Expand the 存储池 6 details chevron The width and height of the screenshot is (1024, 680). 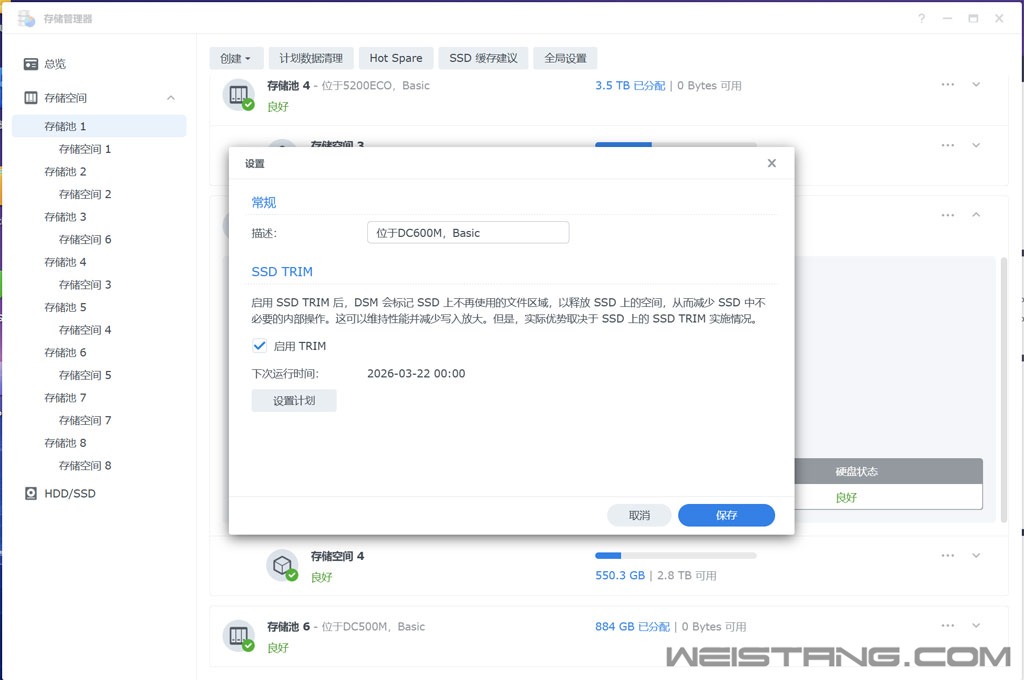pos(976,626)
